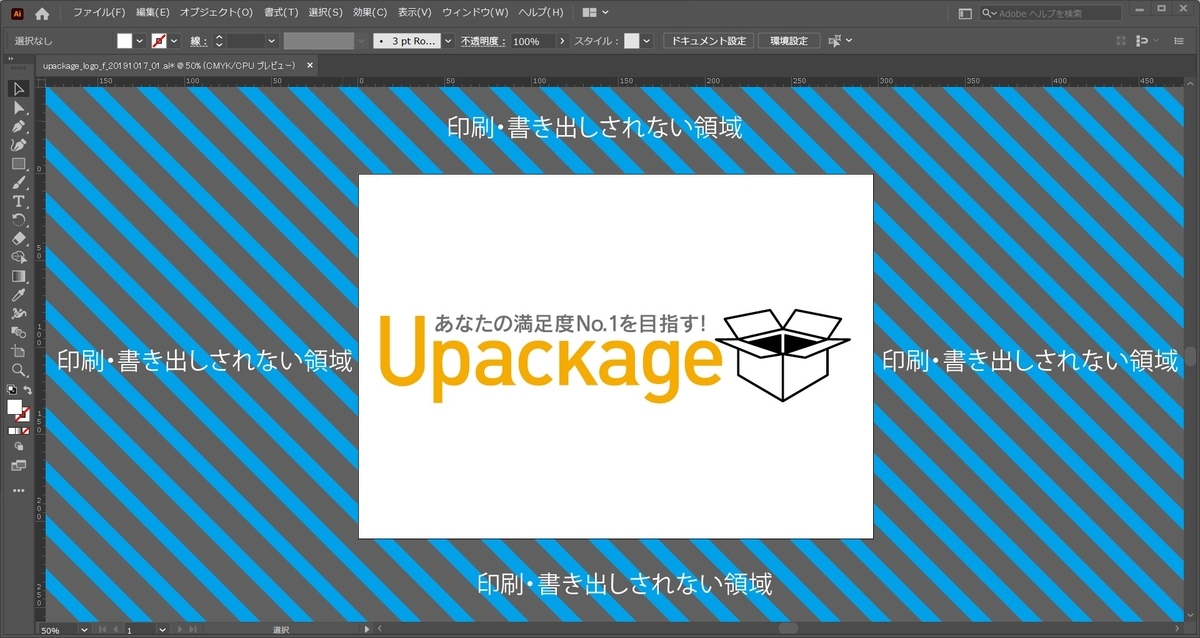The width and height of the screenshot is (1200, 638).
Task: Select the Curvature tool
Action: click(x=18, y=145)
